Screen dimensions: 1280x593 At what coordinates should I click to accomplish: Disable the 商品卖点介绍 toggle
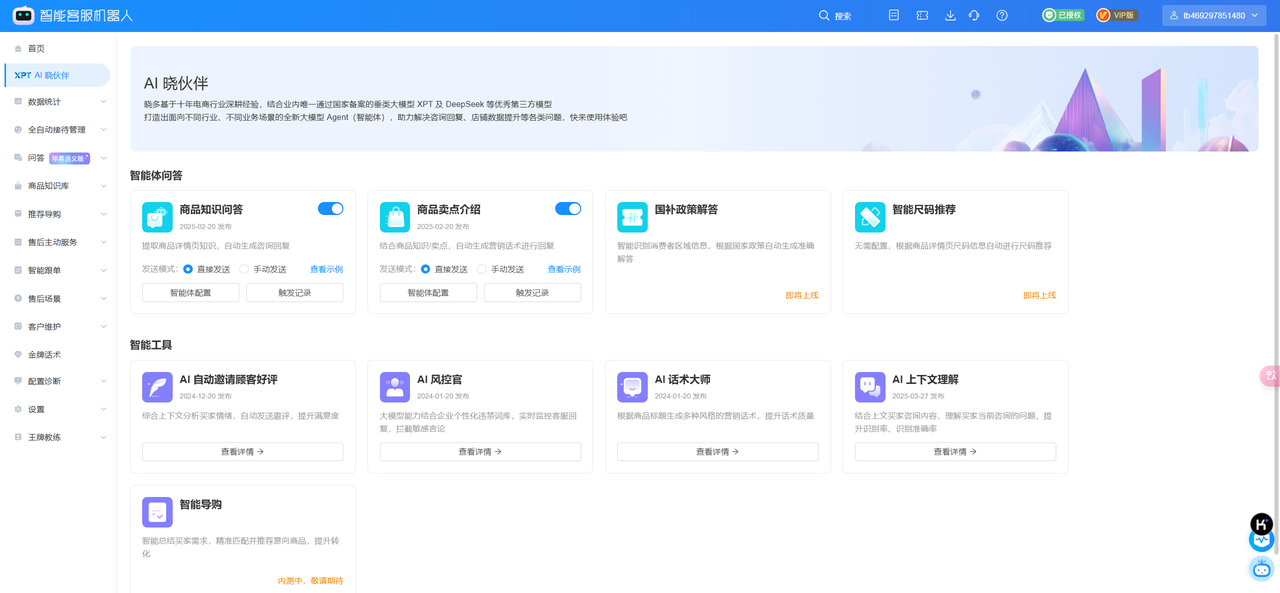567,208
